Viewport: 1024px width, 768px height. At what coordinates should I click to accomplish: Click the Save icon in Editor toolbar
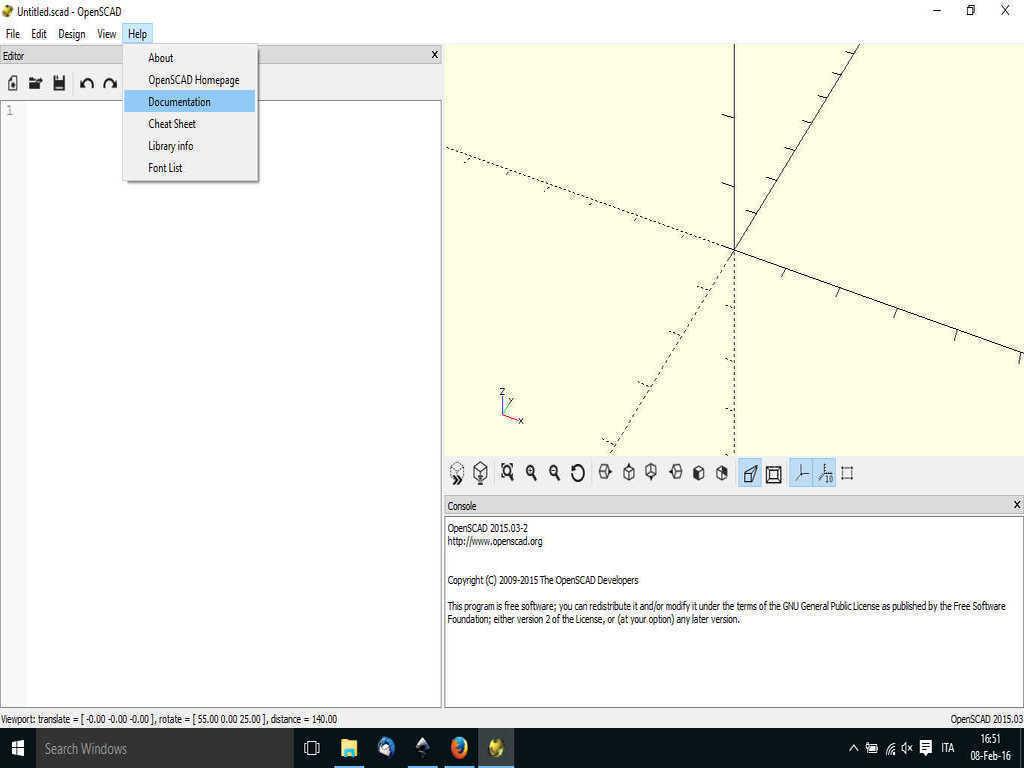pos(59,83)
